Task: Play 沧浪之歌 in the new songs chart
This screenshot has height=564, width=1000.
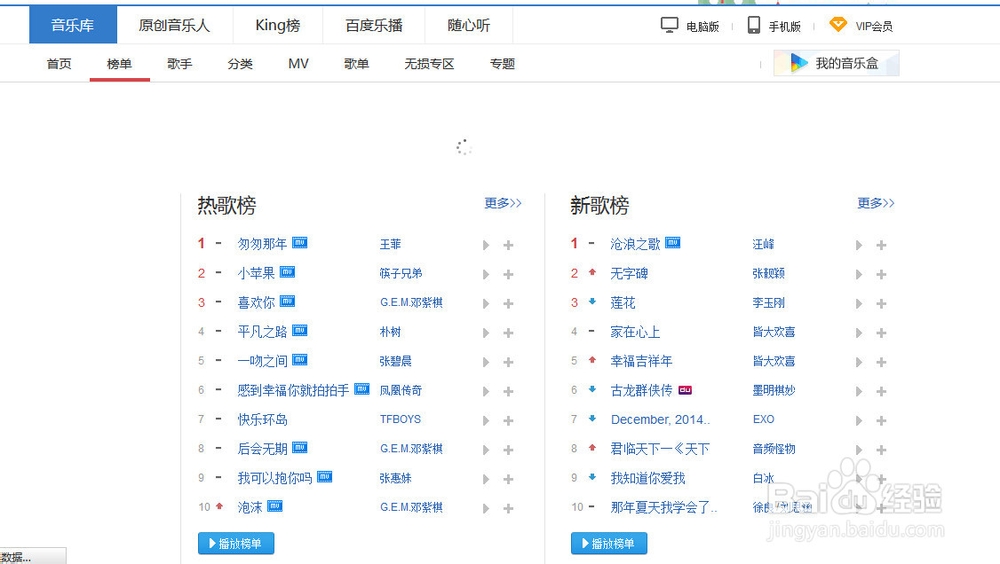Action: [859, 245]
